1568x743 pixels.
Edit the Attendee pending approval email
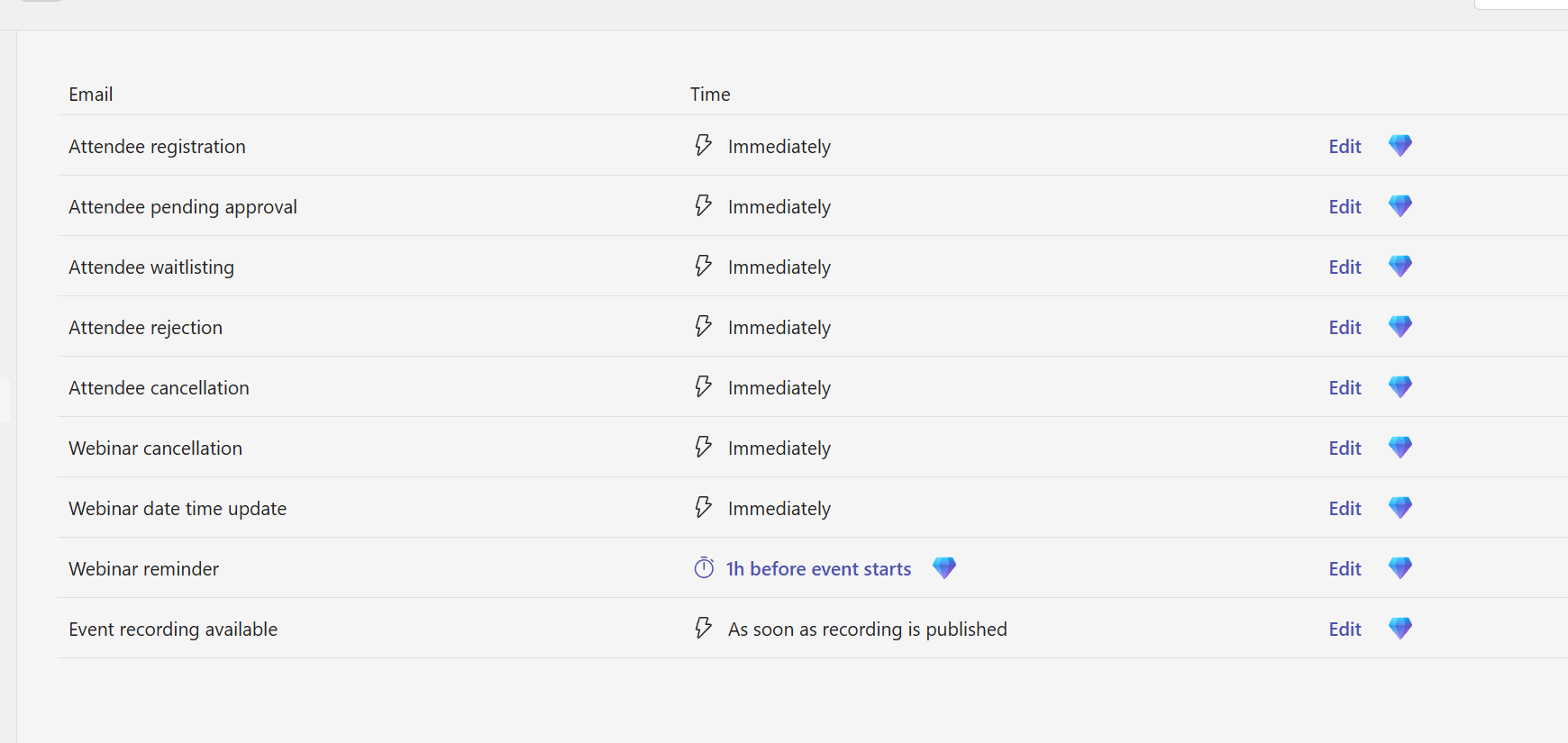[x=1345, y=207]
